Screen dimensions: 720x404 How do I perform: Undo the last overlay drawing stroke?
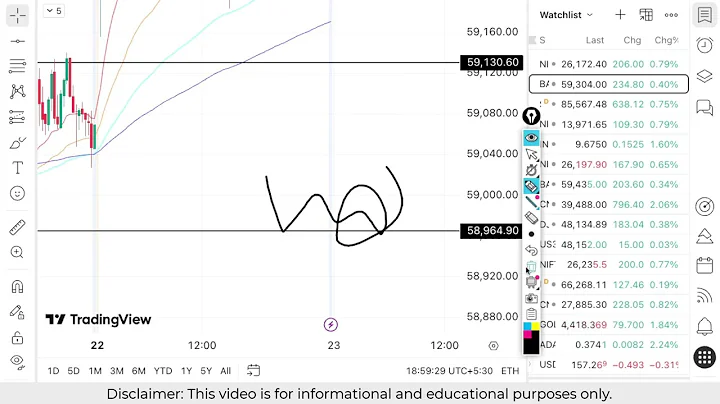[531, 250]
